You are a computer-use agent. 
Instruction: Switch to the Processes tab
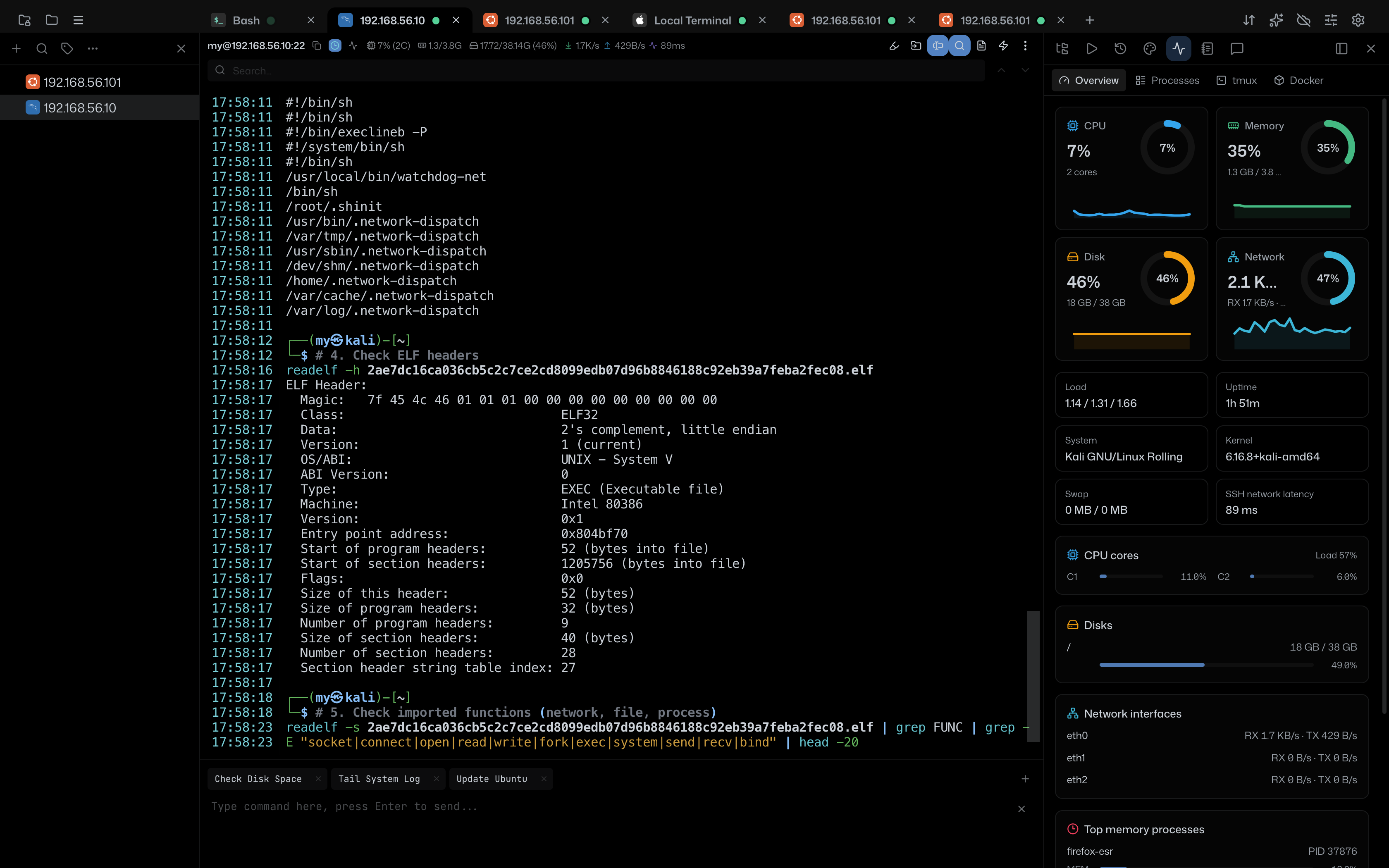pos(1167,80)
